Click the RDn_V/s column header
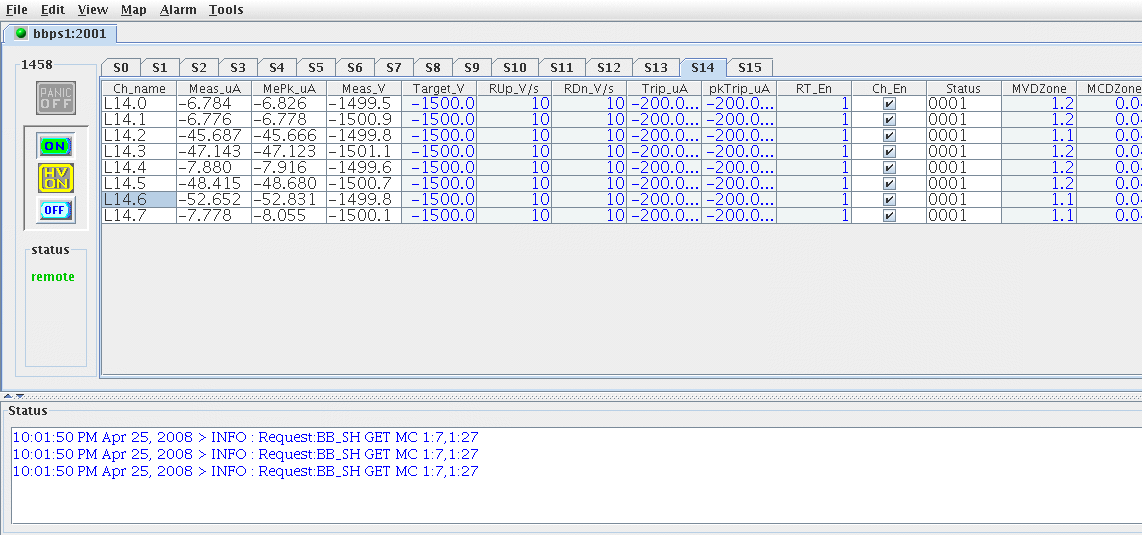1142x536 pixels. pos(589,88)
